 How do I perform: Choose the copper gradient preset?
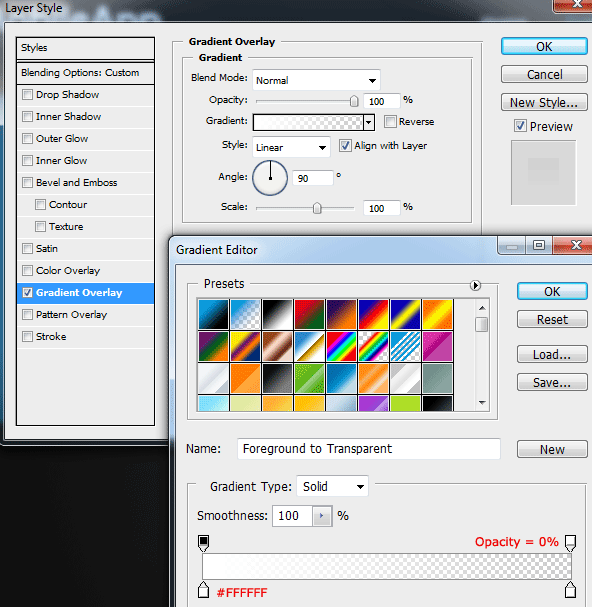coord(277,346)
